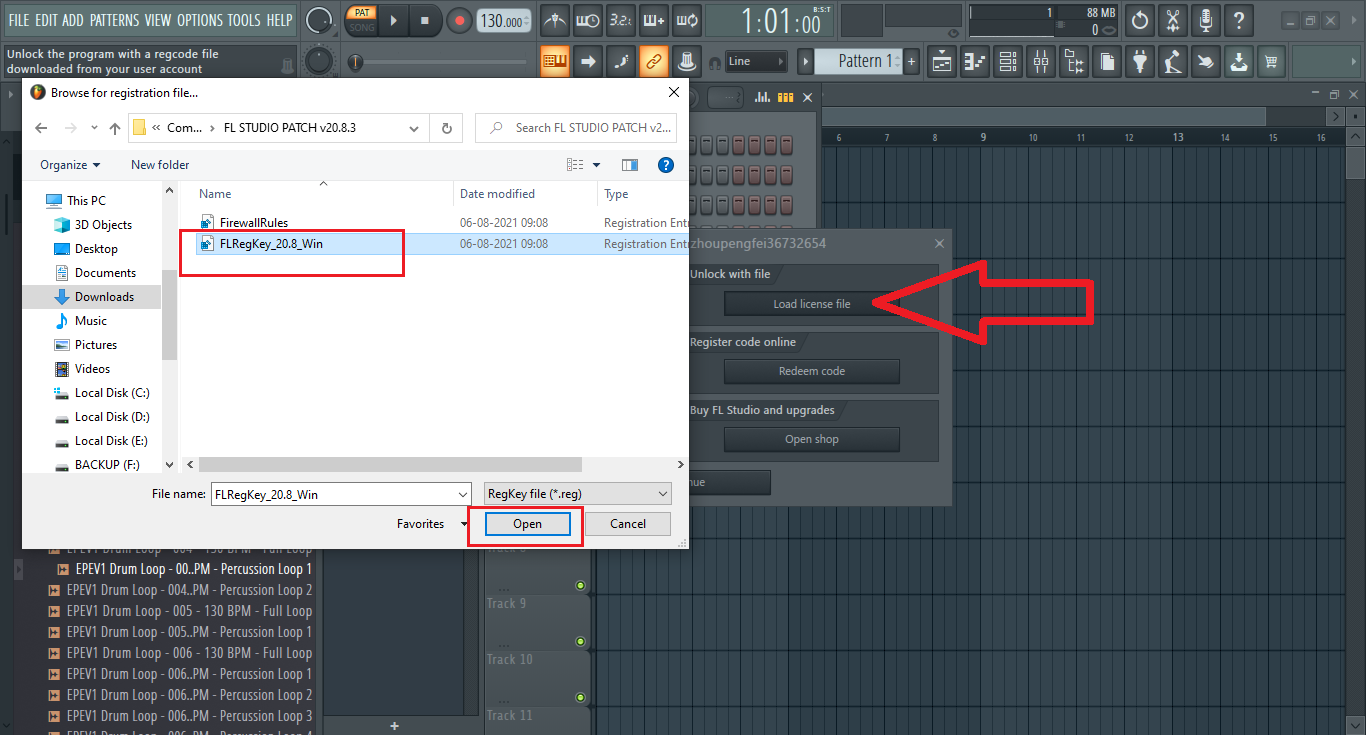Click the microphone one-click recording icon
The image size is (1366, 735).
tap(1206, 20)
